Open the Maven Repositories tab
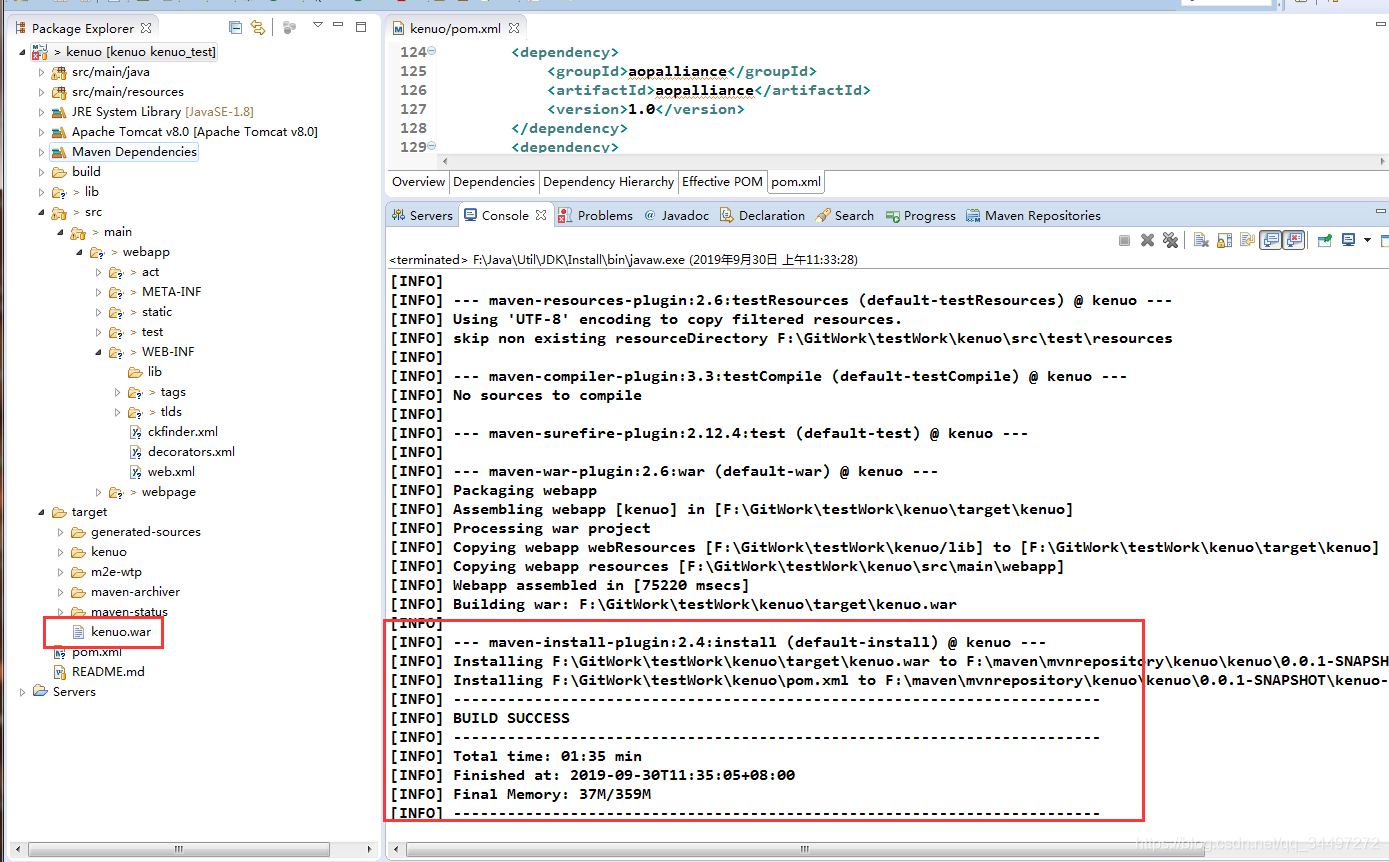 point(1033,215)
